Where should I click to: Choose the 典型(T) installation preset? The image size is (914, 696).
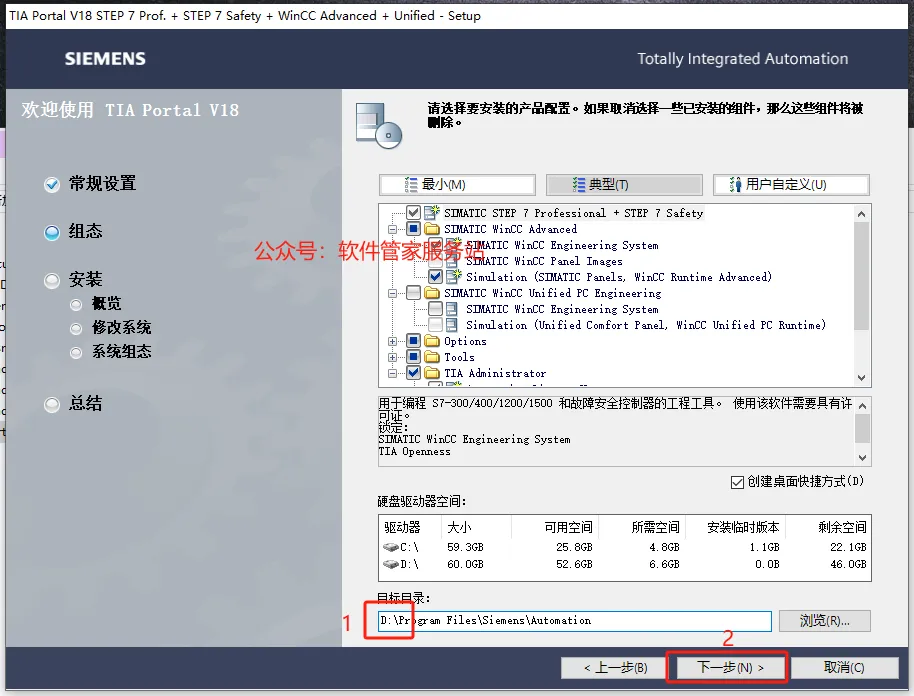(624, 185)
